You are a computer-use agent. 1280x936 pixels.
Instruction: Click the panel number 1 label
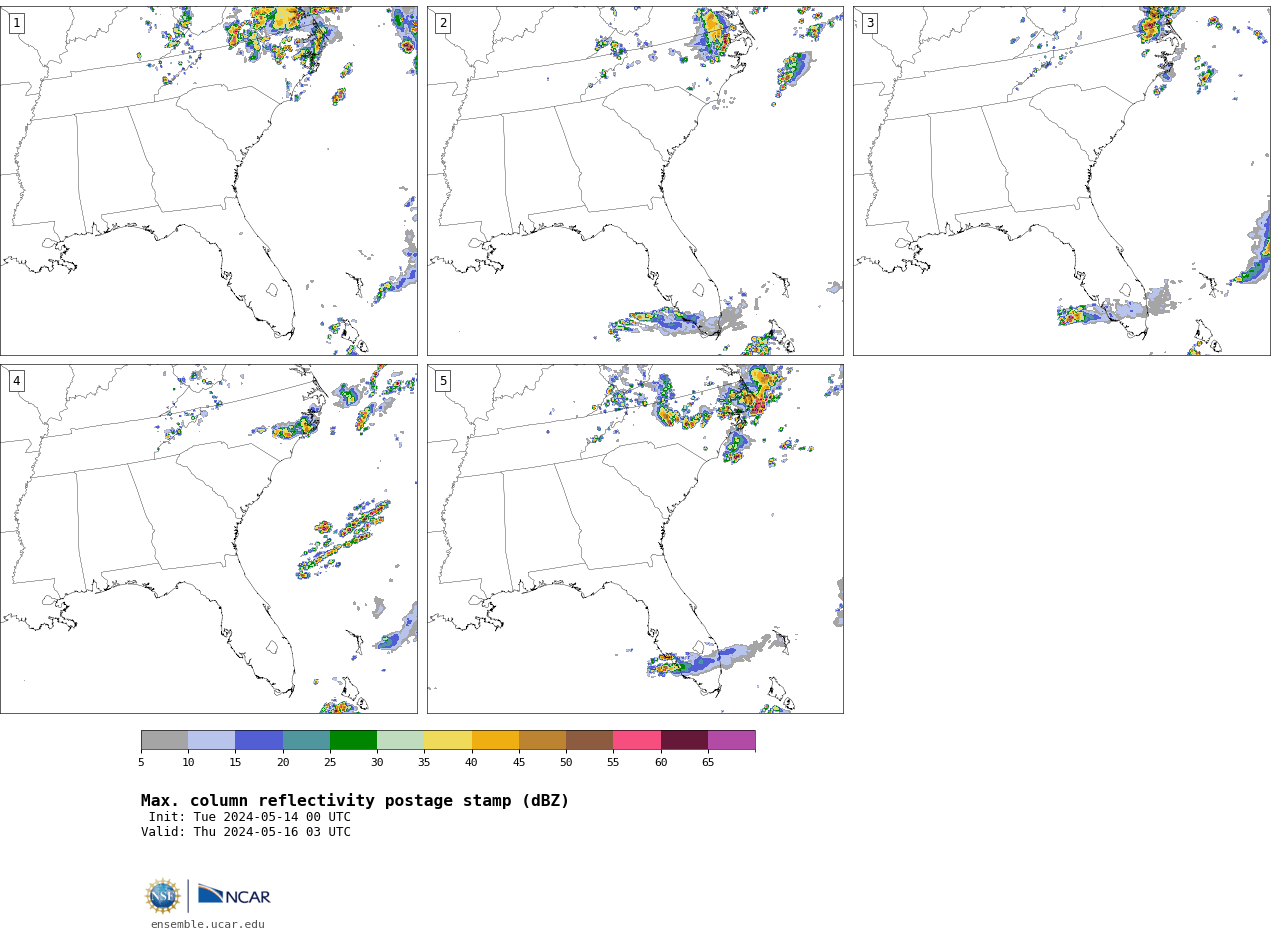tap(16, 23)
